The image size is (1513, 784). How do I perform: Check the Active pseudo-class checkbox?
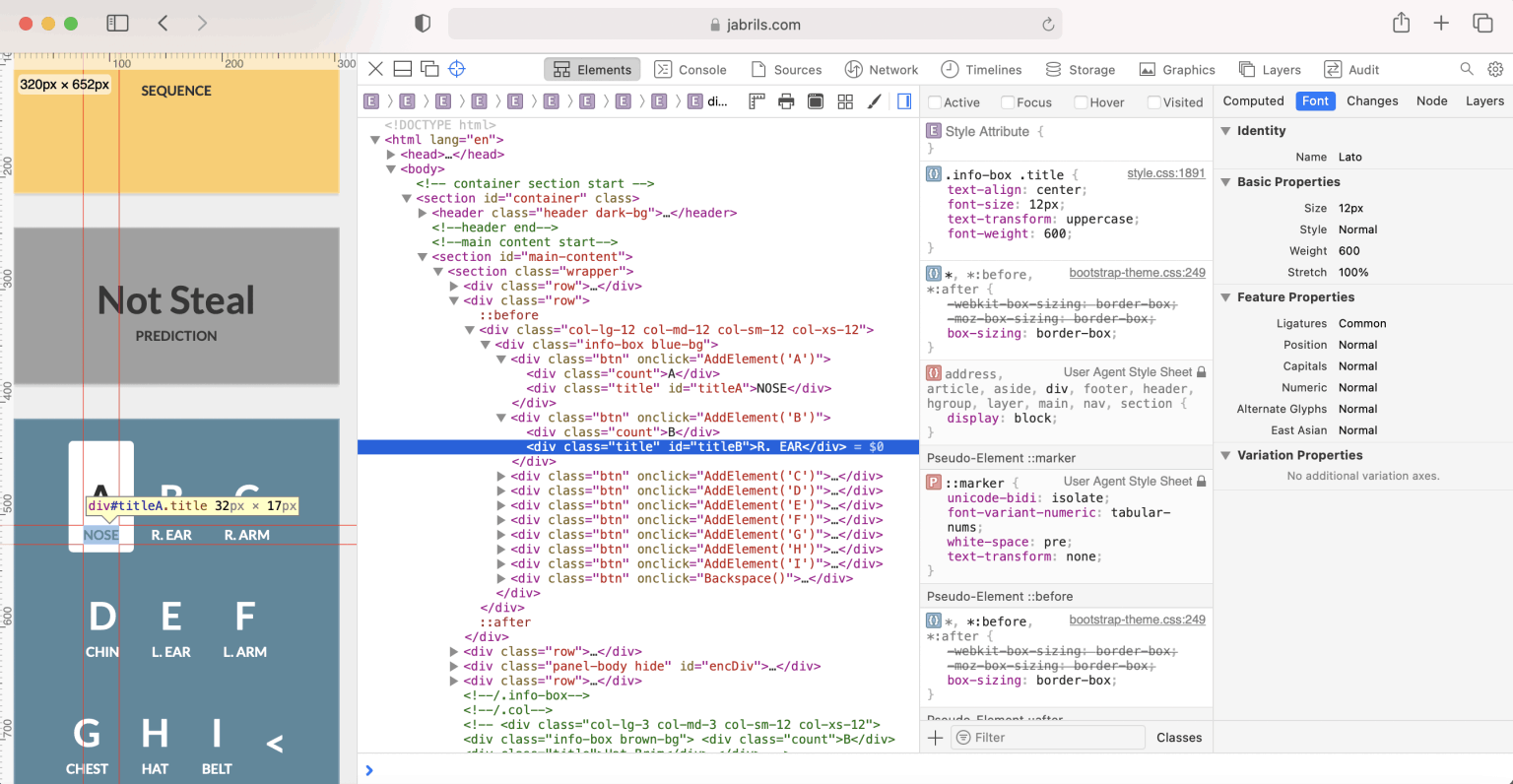pyautogui.click(x=935, y=102)
